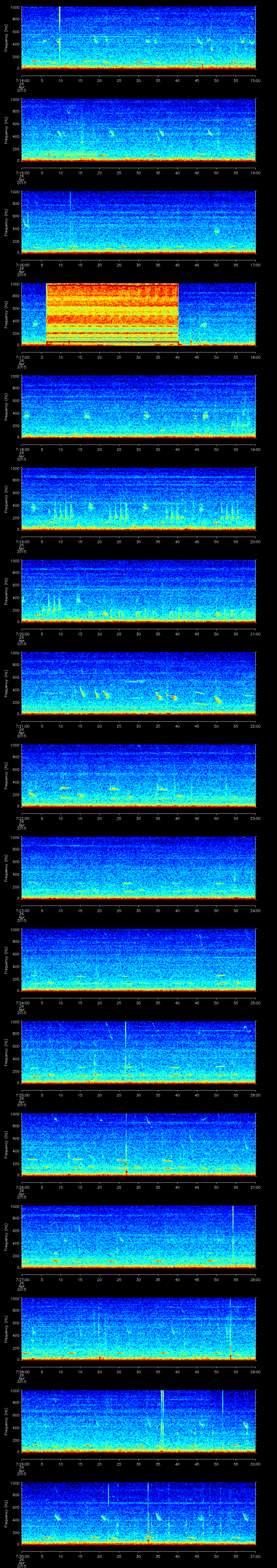Click the broadband red noise block in 7:17:00 spectrogram
Viewport: 277px width, 1568px height.
(x=112, y=314)
